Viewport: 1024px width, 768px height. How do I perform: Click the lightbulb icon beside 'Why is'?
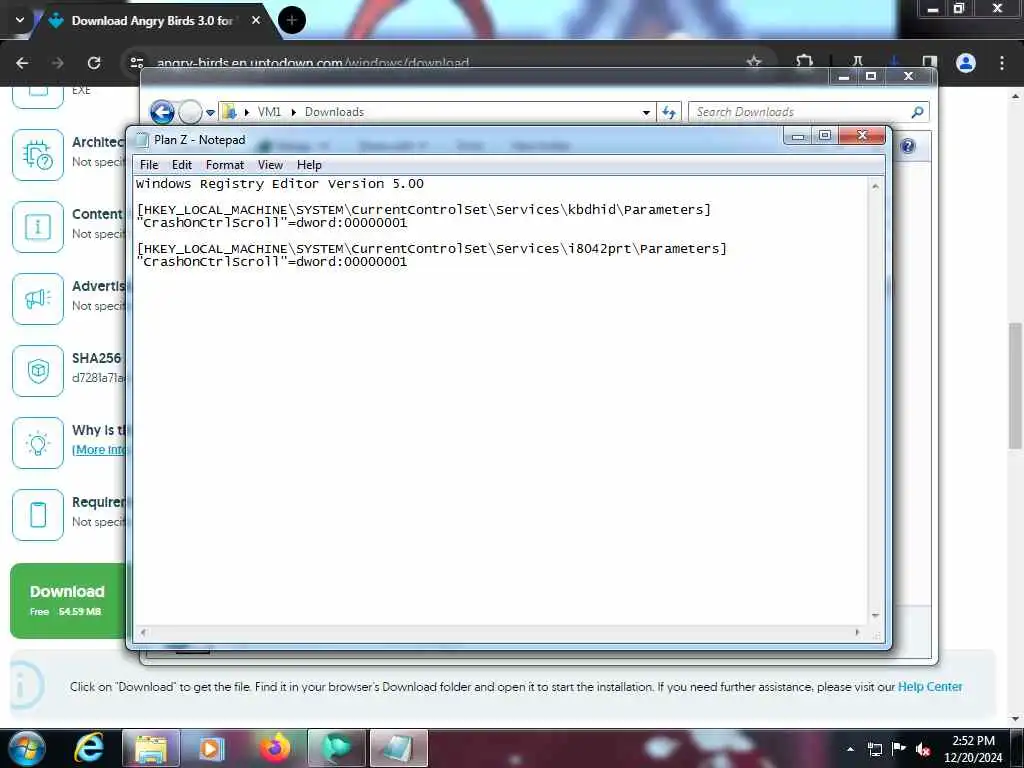click(38, 443)
